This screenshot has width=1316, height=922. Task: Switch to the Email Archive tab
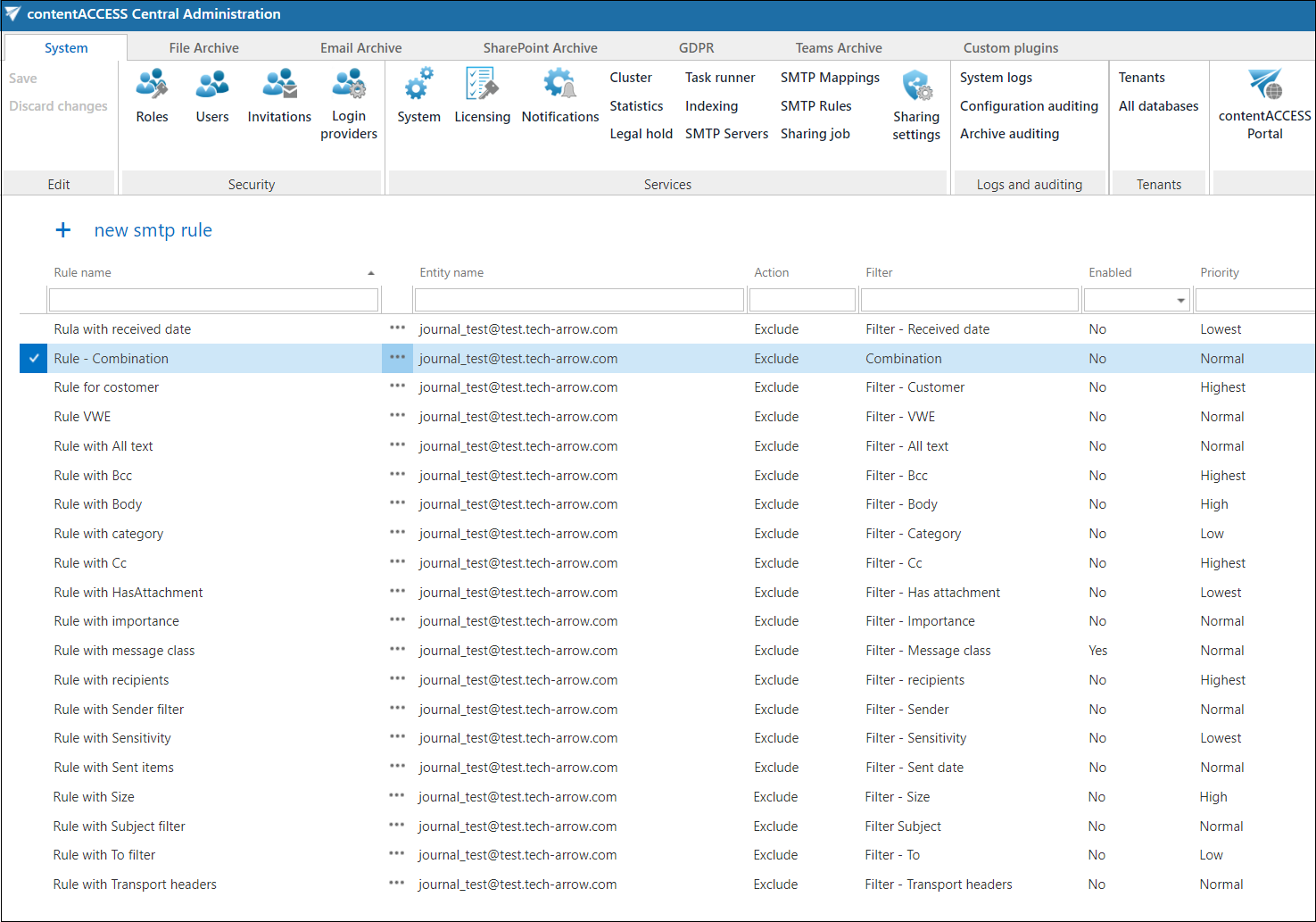coord(360,48)
